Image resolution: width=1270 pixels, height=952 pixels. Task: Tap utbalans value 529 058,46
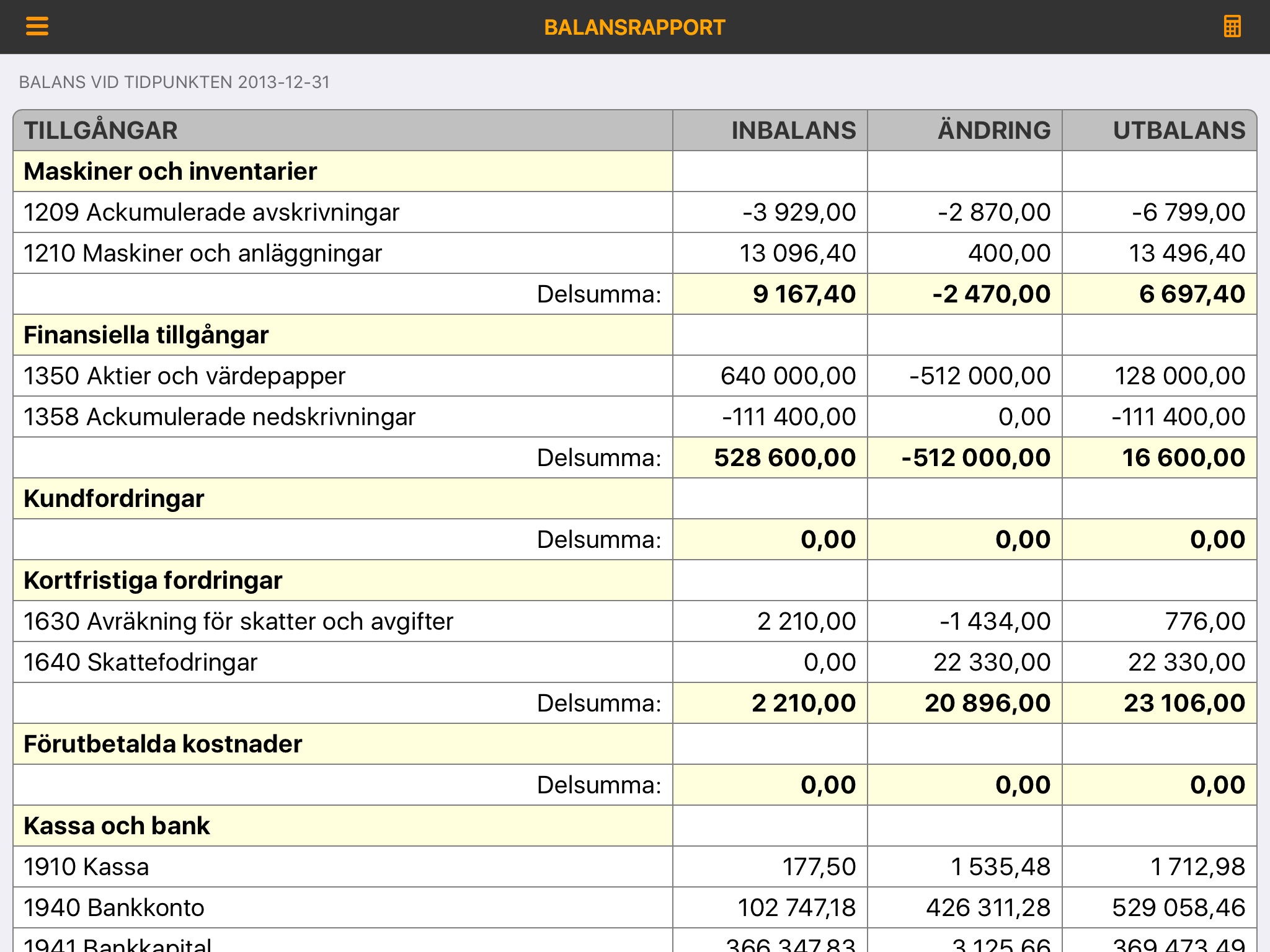click(x=1178, y=907)
